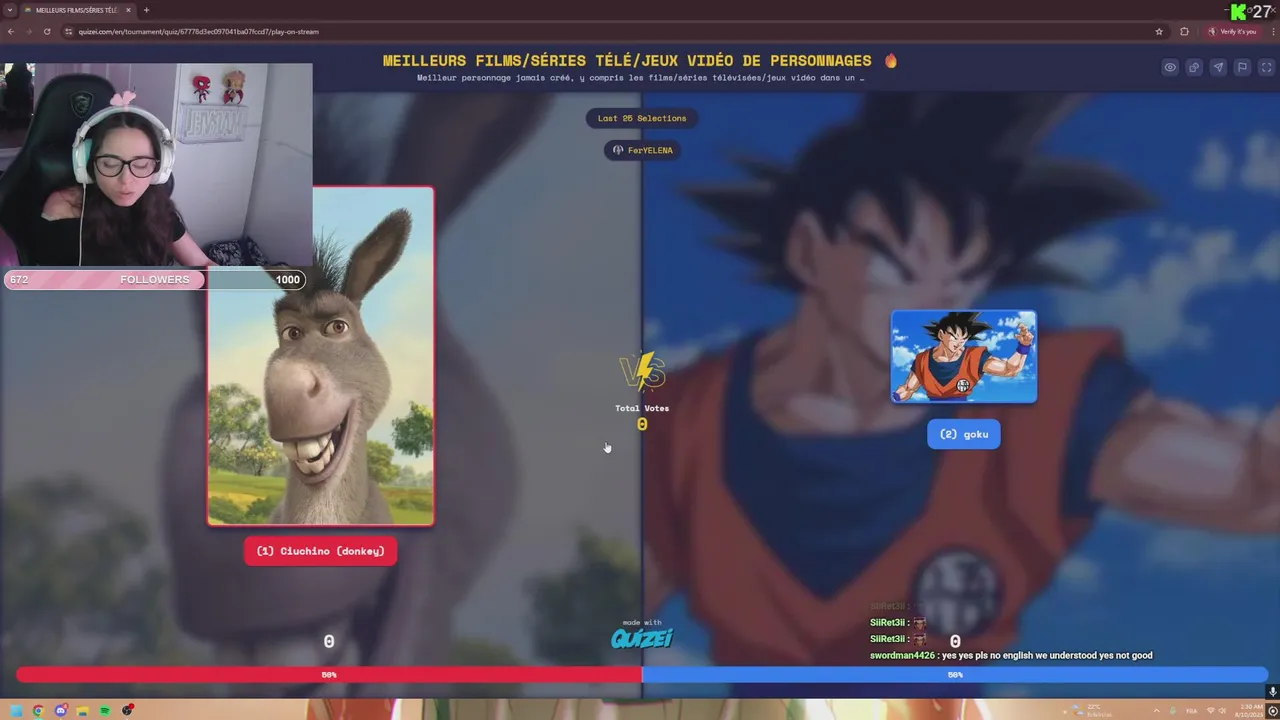Open the Windows Start button
This screenshot has width=1280, height=720.
[16, 711]
